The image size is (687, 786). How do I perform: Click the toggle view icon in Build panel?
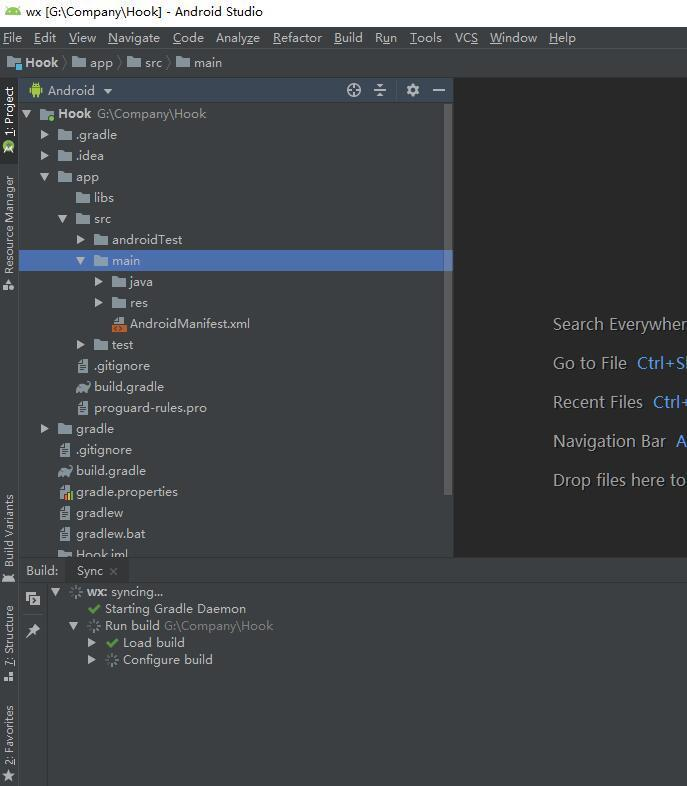33,599
